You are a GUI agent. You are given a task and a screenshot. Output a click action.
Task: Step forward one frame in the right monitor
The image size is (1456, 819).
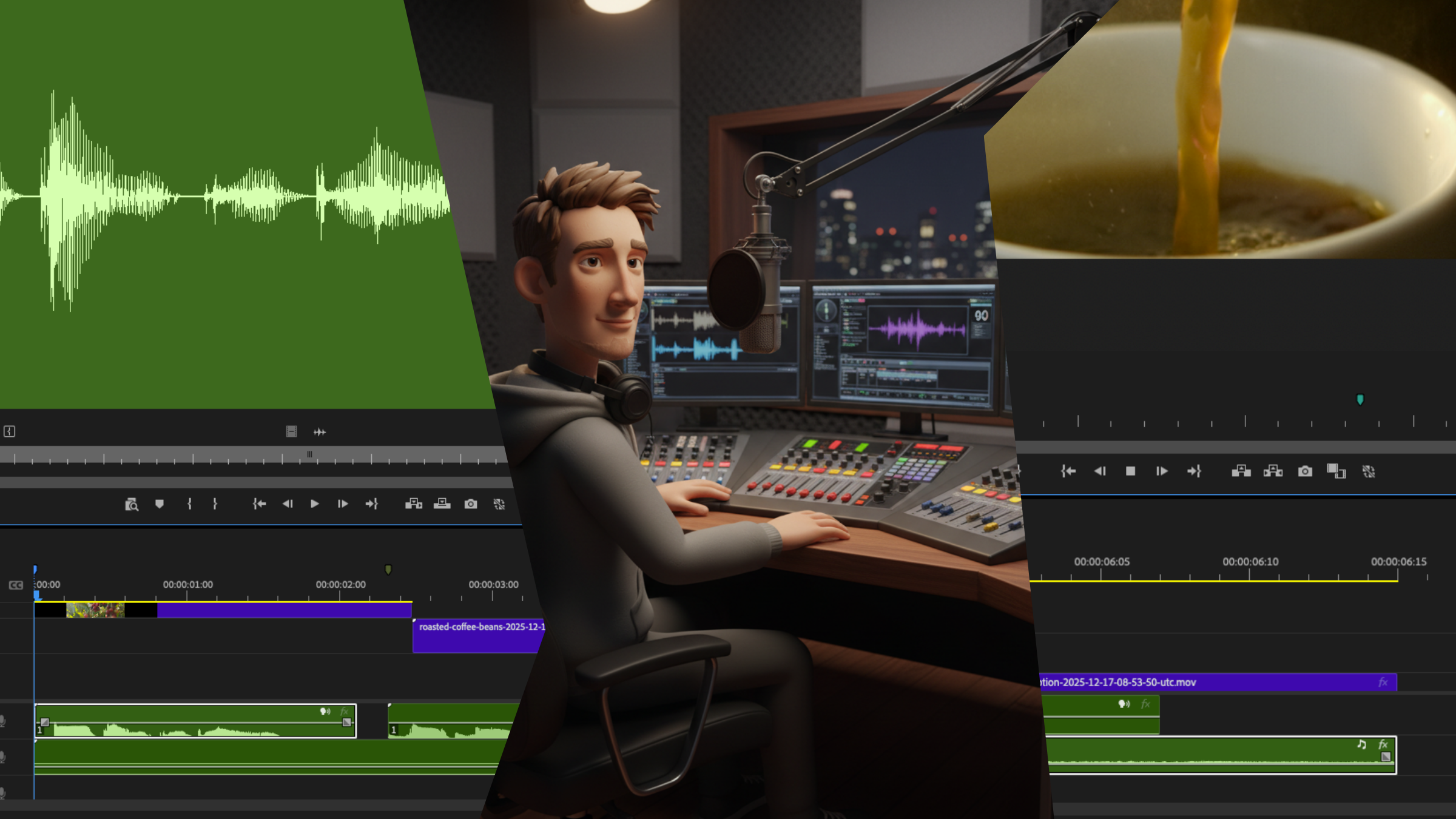tap(1162, 471)
